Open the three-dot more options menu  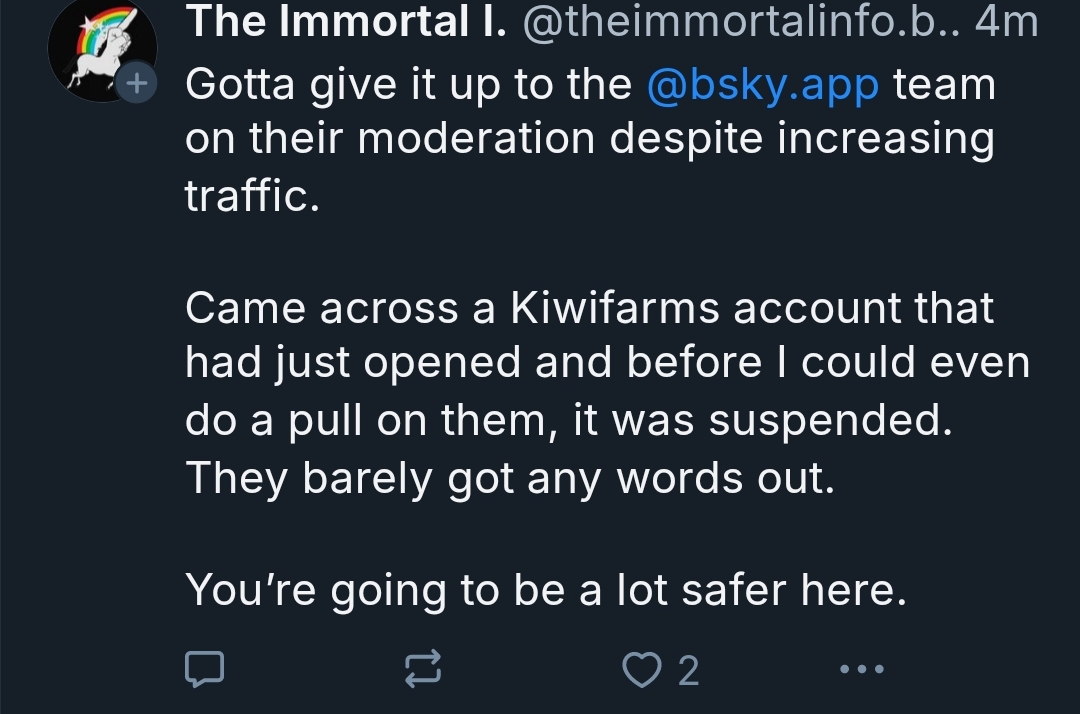[x=861, y=669]
